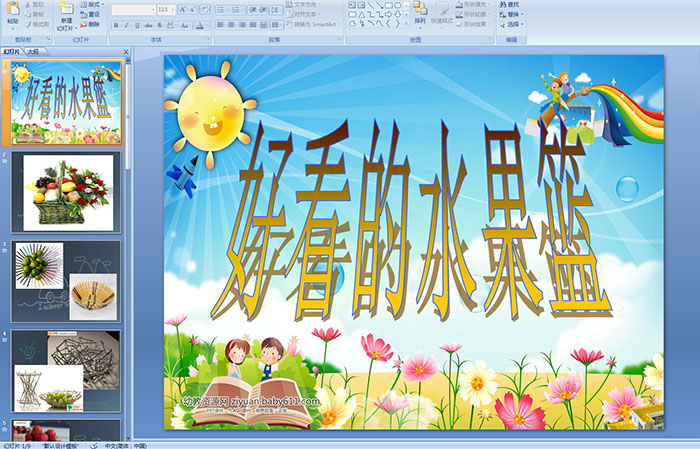The height and width of the screenshot is (449, 700).
Task: Click the Reset (重设) slide button
Action: click(90, 14)
